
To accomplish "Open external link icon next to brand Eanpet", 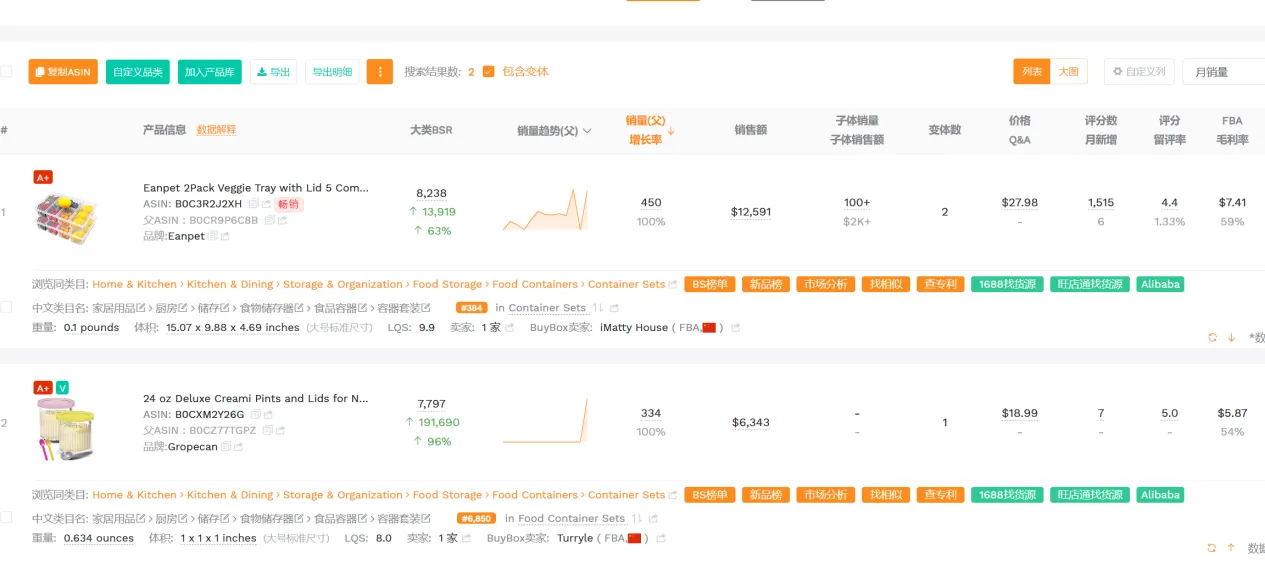I will point(226,236).
